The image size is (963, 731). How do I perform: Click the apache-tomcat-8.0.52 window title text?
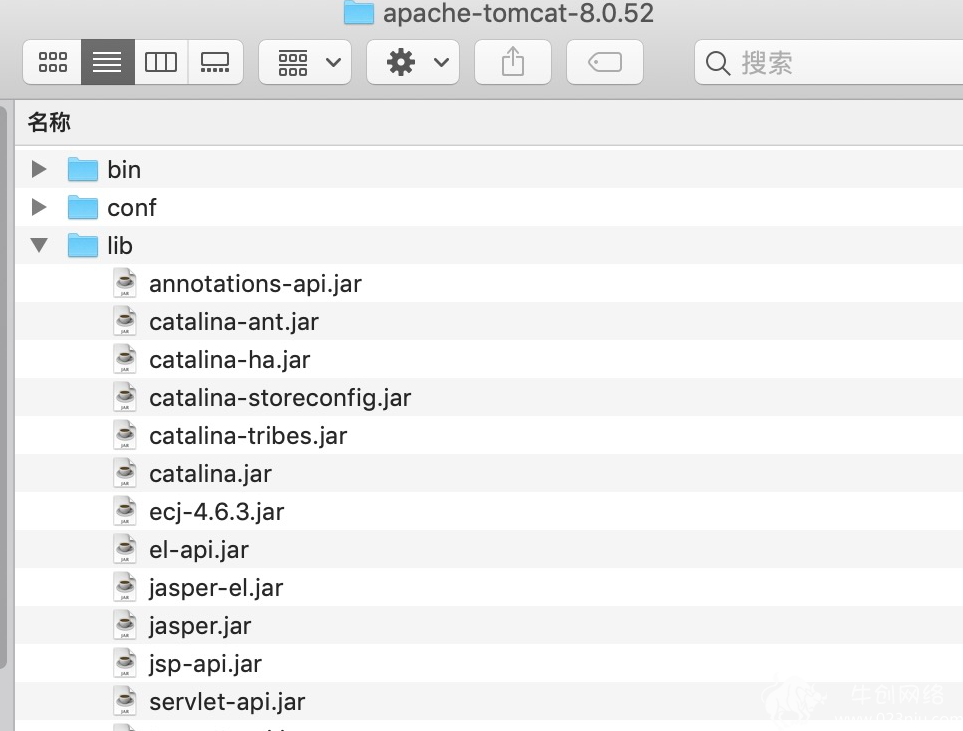pos(518,13)
